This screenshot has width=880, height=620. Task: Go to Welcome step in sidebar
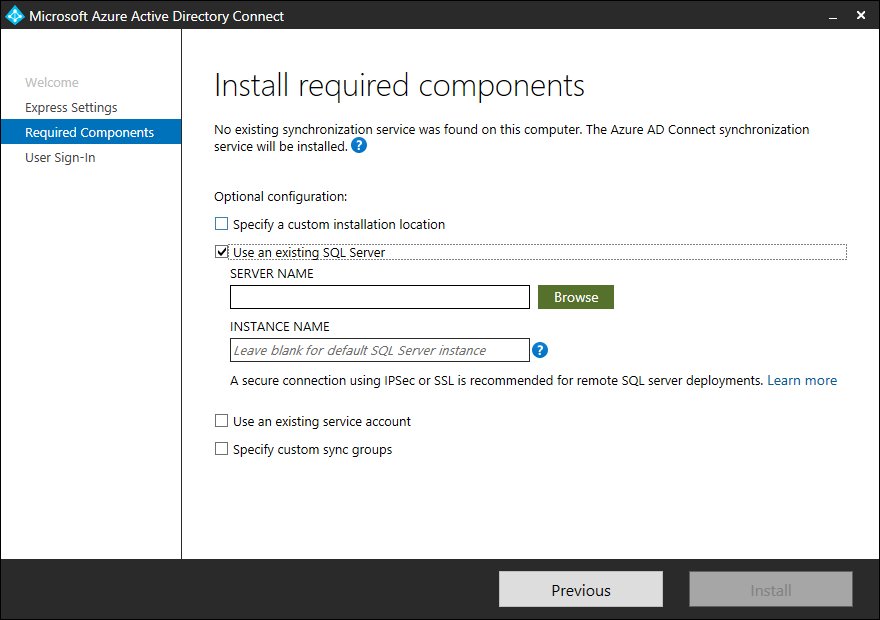point(52,83)
